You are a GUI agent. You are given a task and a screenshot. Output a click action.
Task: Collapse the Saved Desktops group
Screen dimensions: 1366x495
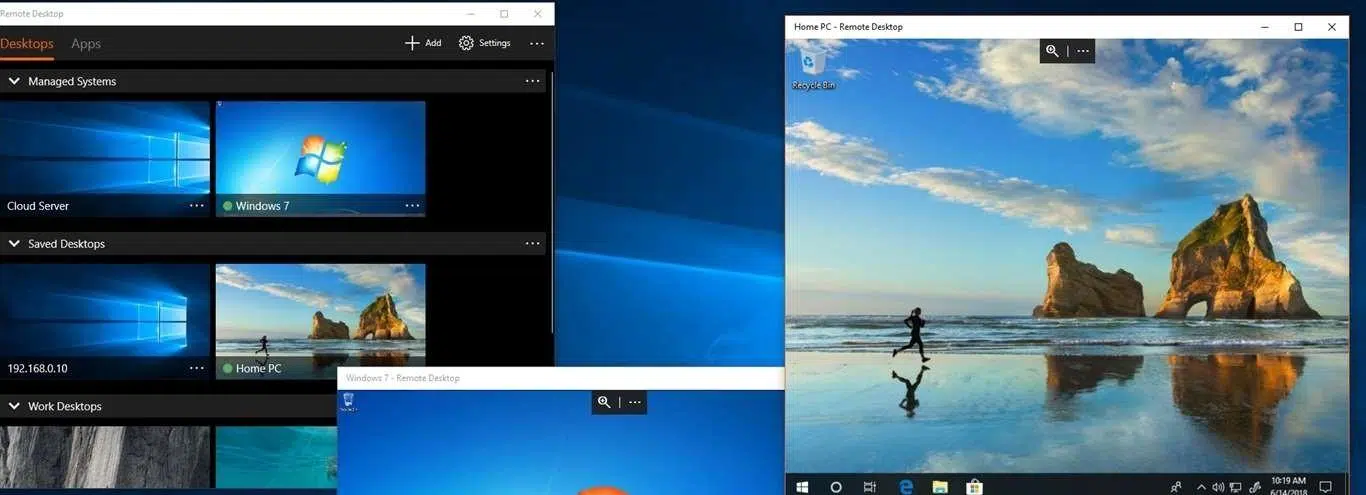point(14,244)
